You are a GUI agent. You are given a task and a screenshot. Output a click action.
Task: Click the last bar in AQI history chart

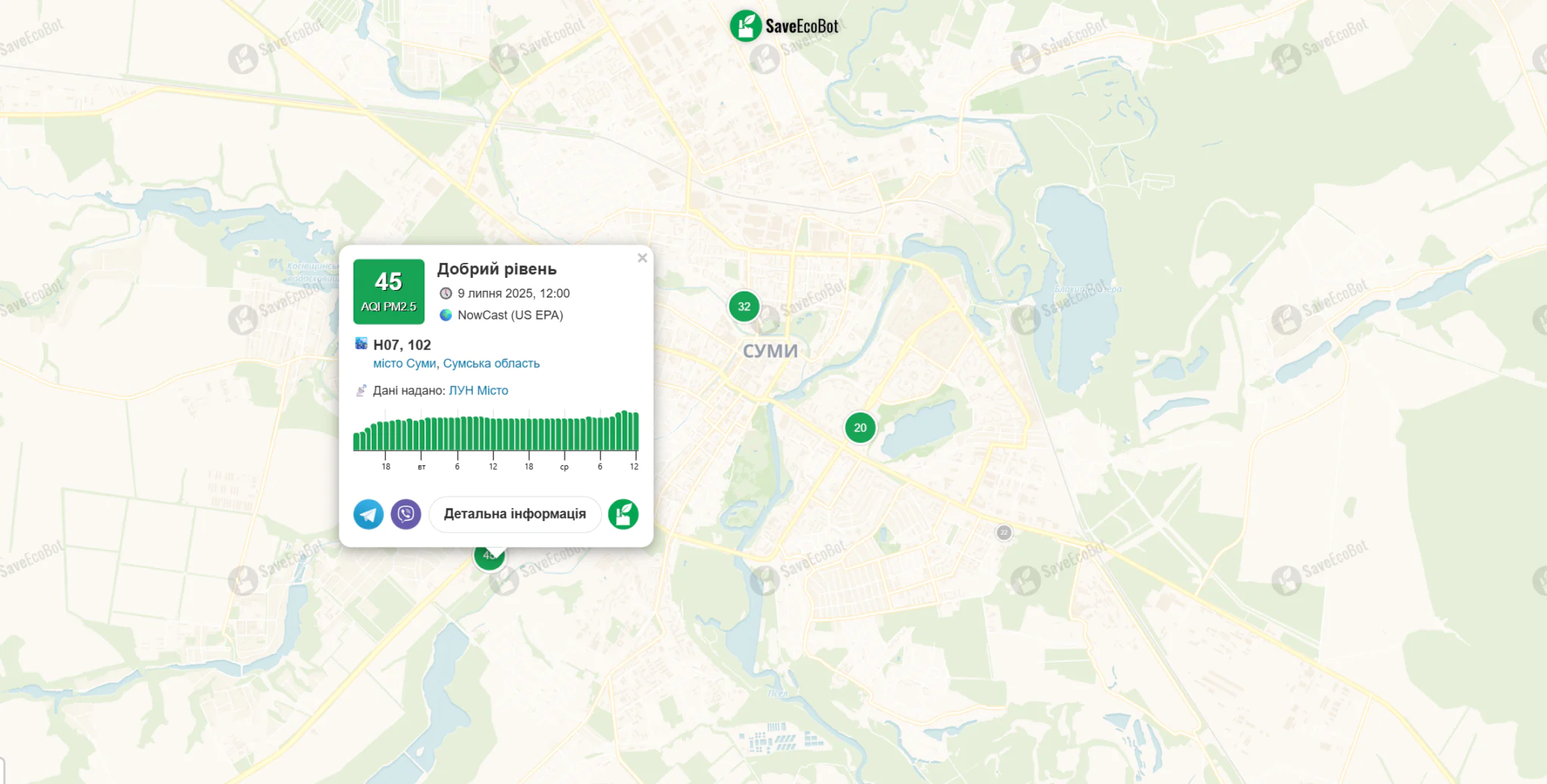(x=636, y=431)
